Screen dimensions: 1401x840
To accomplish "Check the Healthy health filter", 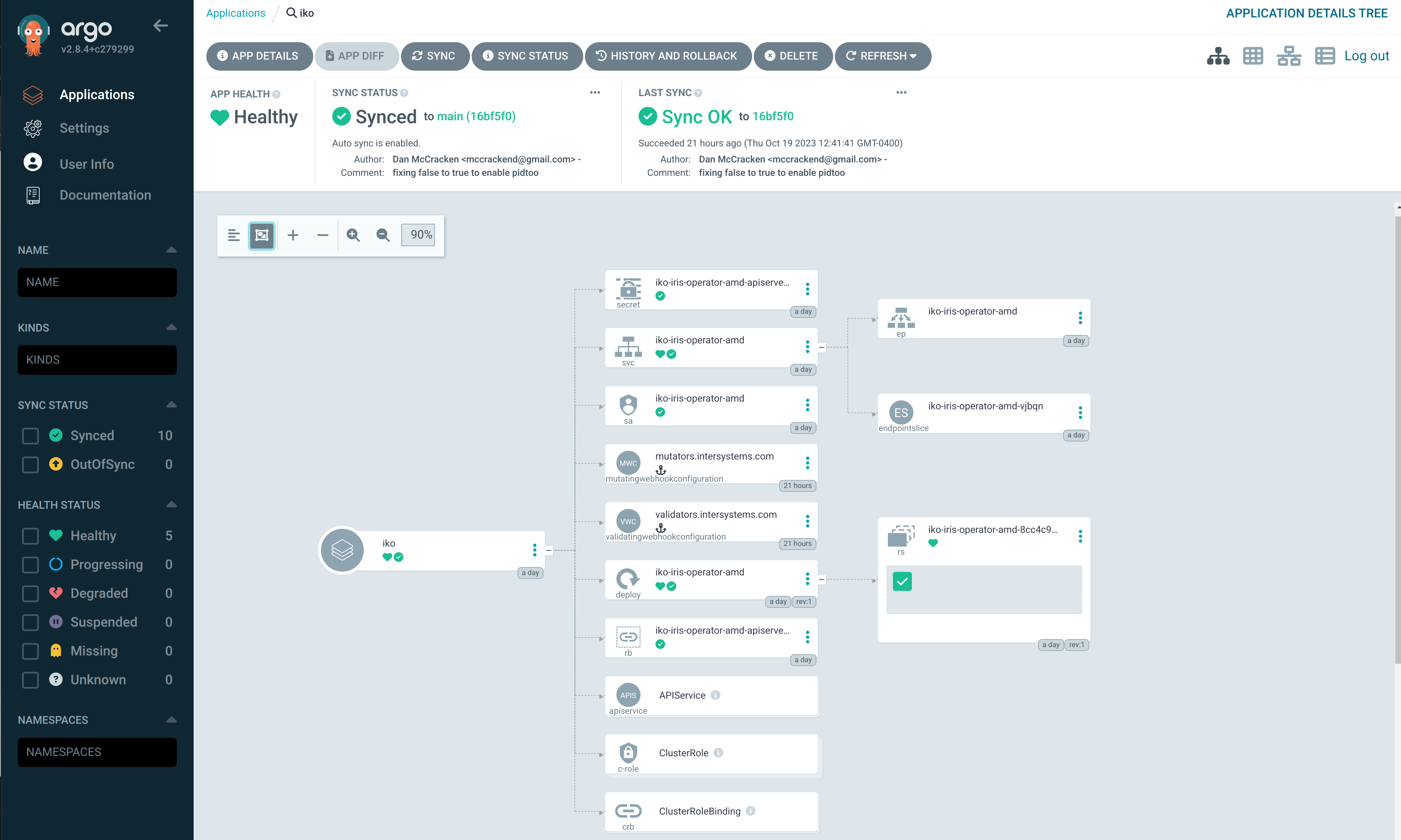I will (30, 536).
